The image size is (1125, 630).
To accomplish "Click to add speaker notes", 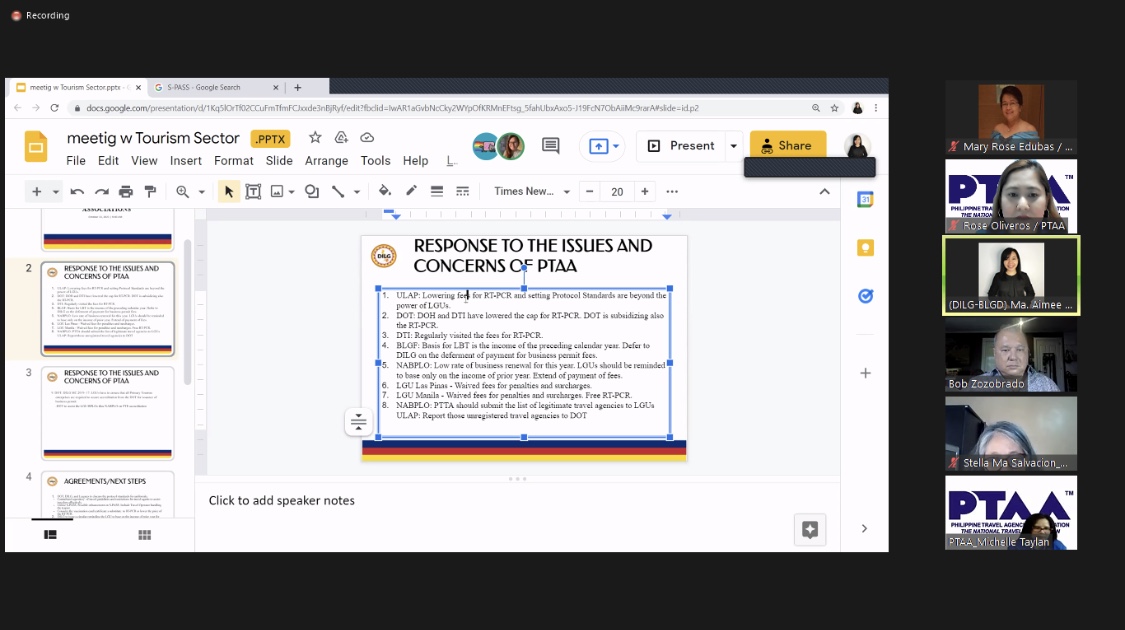I will [x=282, y=501].
